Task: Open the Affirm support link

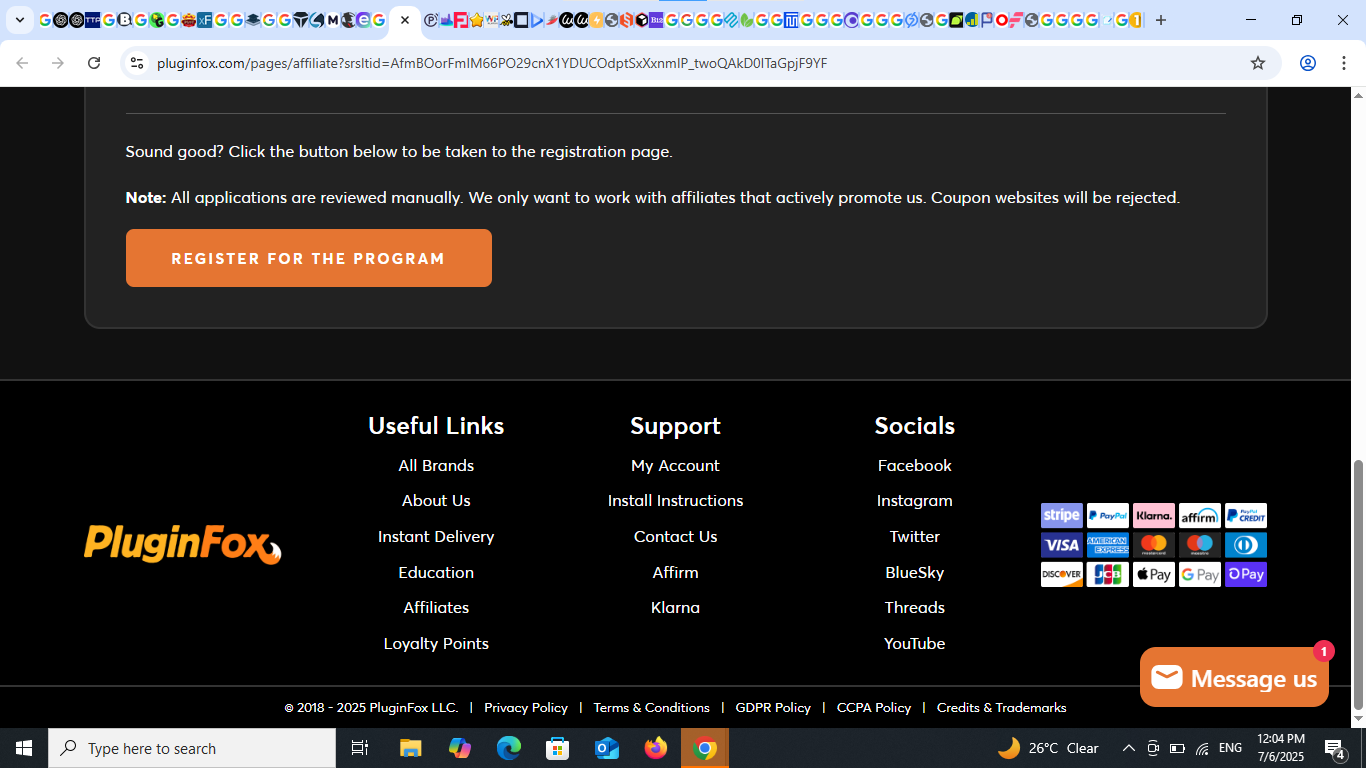Action: (x=675, y=573)
